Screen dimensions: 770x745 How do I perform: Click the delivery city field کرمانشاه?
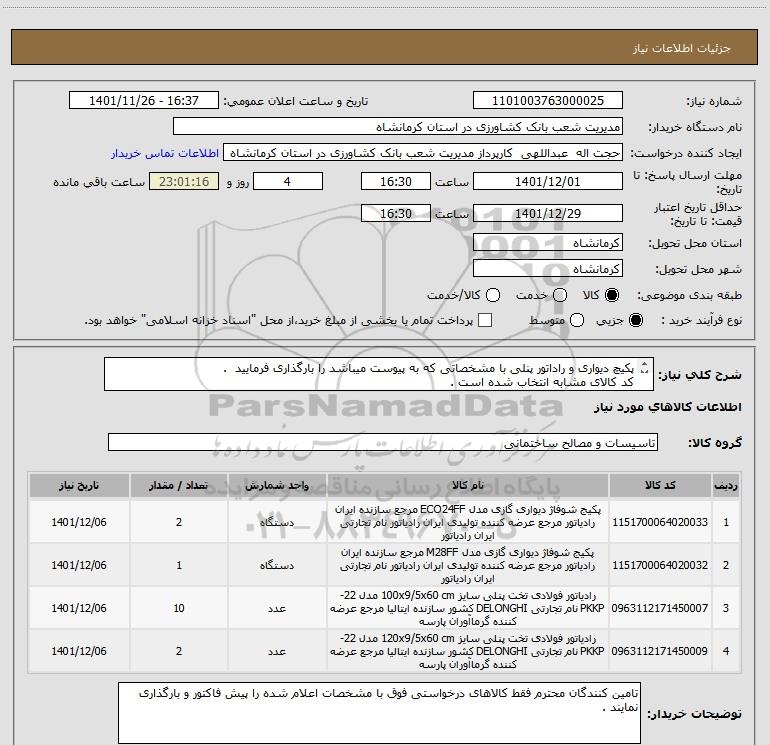coord(548,269)
